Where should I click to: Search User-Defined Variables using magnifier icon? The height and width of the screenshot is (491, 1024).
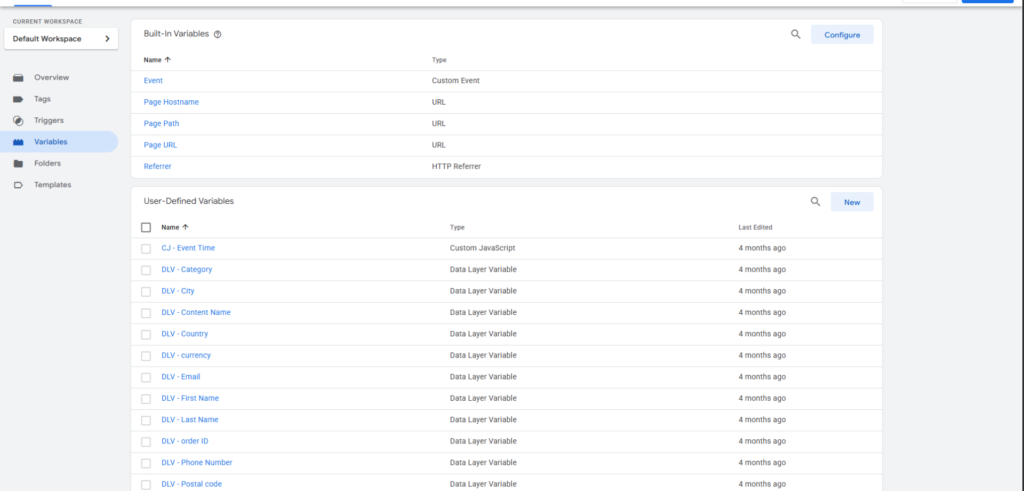point(815,202)
